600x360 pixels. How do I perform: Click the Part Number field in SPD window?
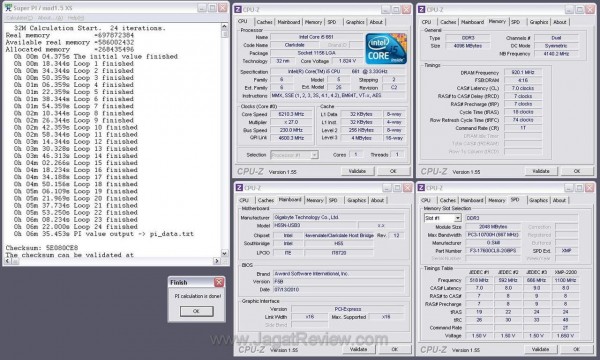(x=493, y=251)
